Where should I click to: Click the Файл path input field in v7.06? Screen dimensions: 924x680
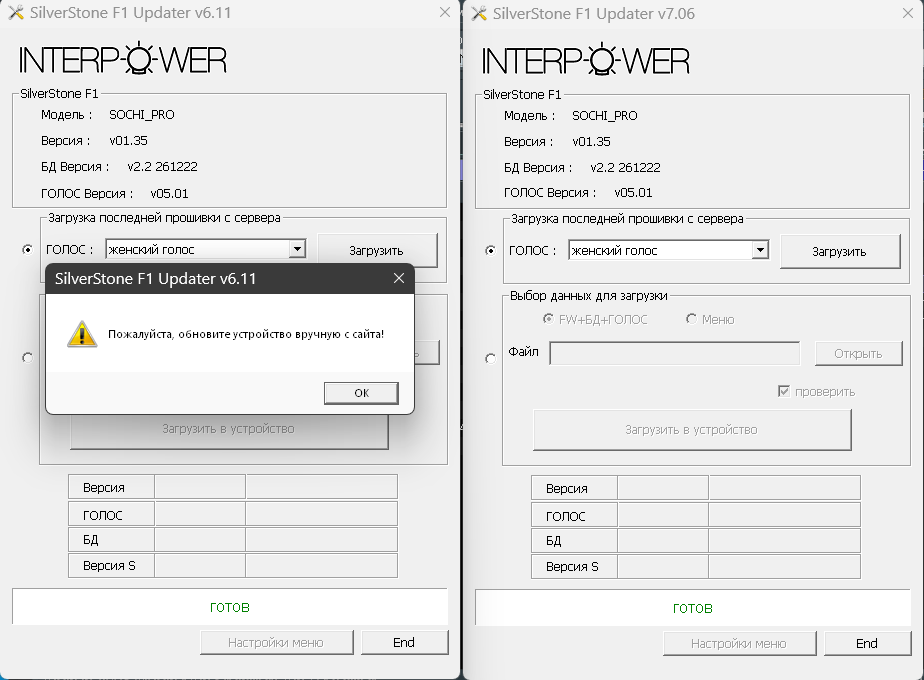(x=675, y=353)
